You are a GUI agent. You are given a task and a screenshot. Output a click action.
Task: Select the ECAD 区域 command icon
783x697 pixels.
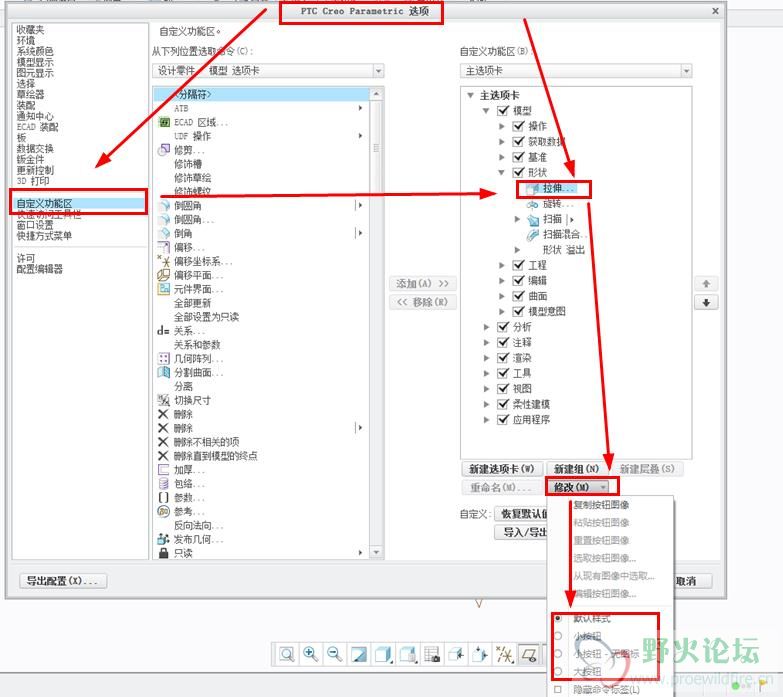click(164, 122)
